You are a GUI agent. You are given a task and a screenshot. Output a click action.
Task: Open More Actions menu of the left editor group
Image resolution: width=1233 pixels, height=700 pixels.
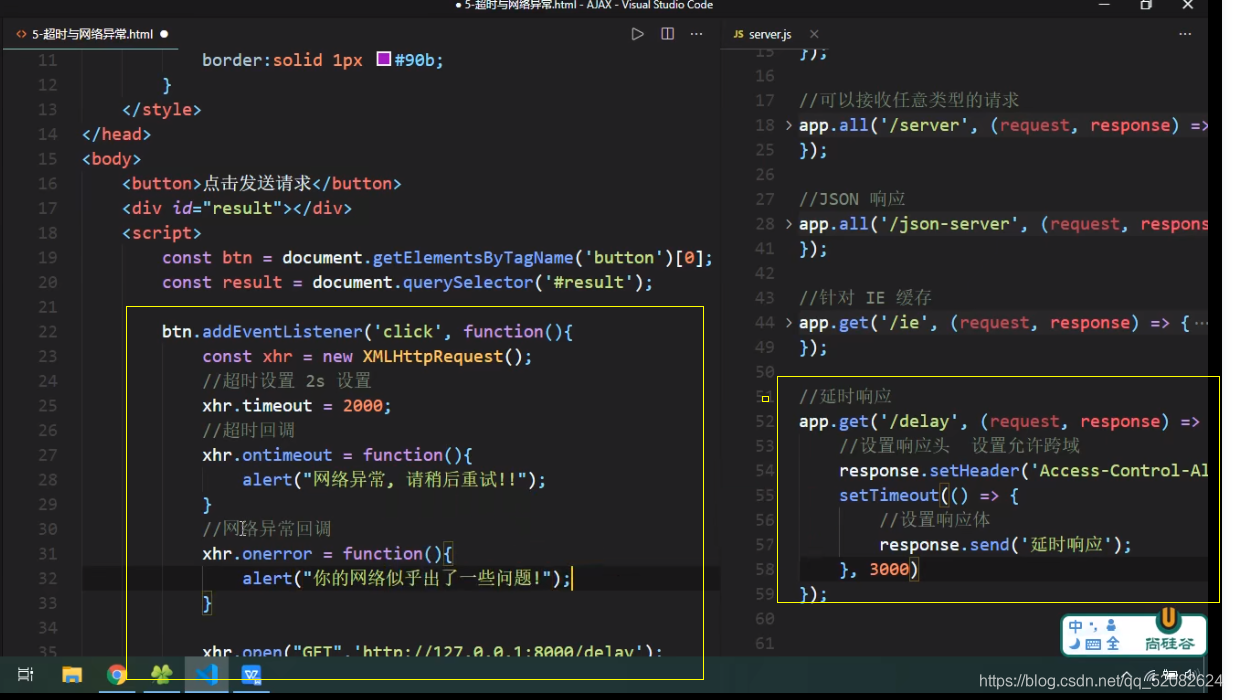click(x=698, y=34)
